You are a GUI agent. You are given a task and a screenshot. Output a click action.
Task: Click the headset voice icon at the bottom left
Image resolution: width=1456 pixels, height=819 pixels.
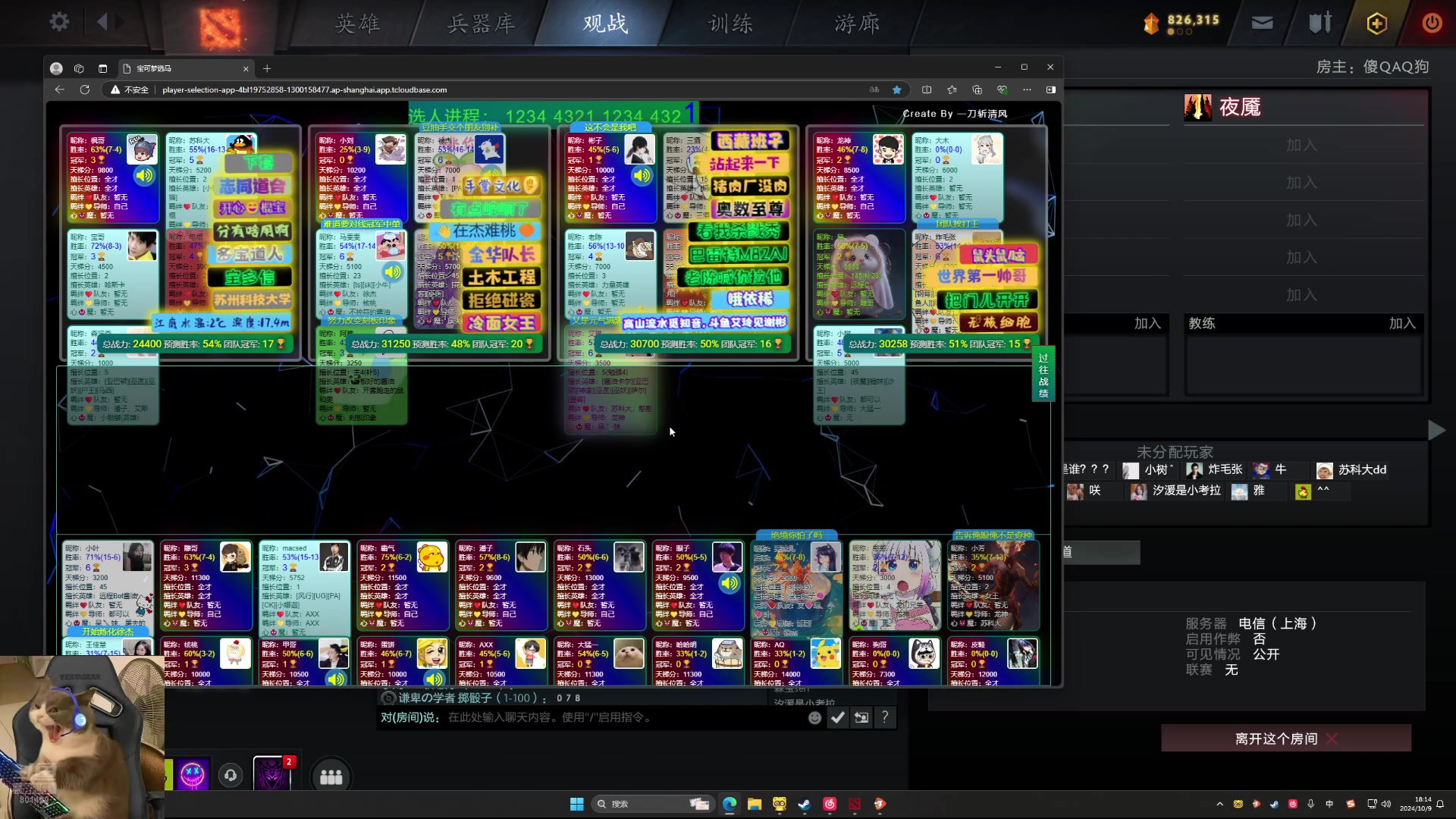pyautogui.click(x=231, y=775)
